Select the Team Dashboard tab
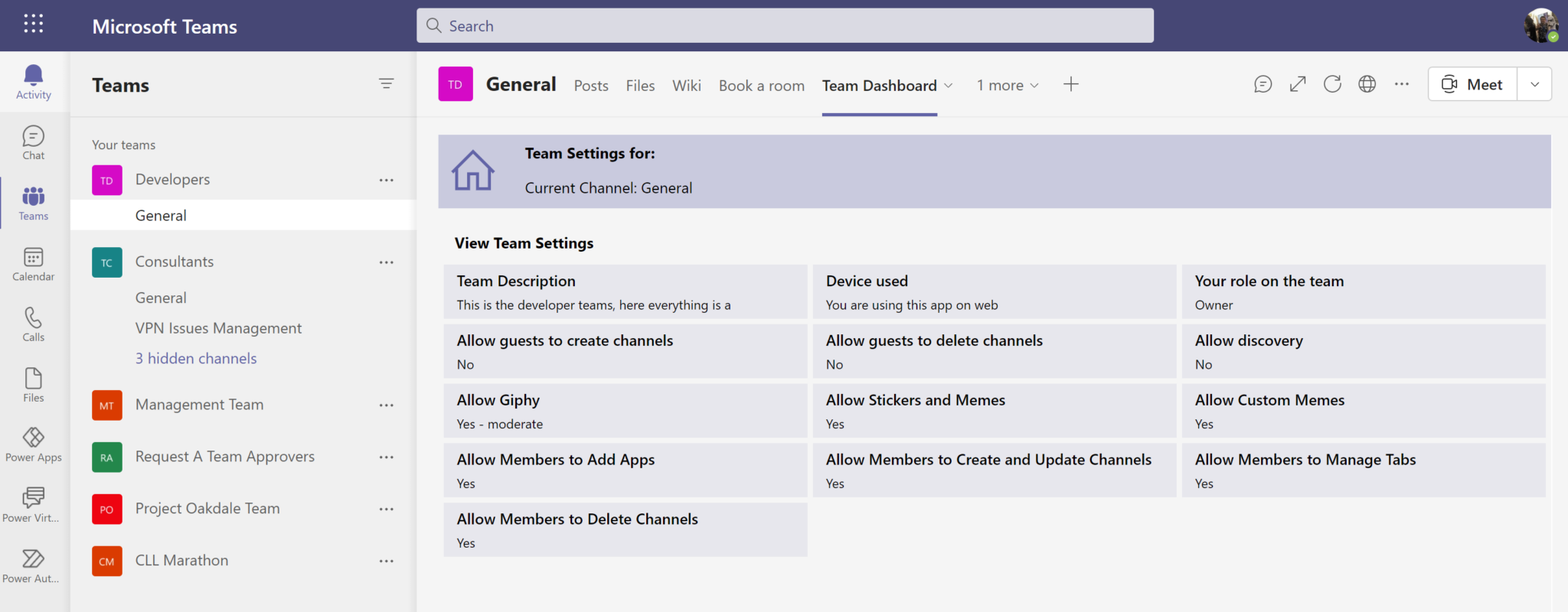This screenshot has width=1568, height=612. click(x=880, y=86)
